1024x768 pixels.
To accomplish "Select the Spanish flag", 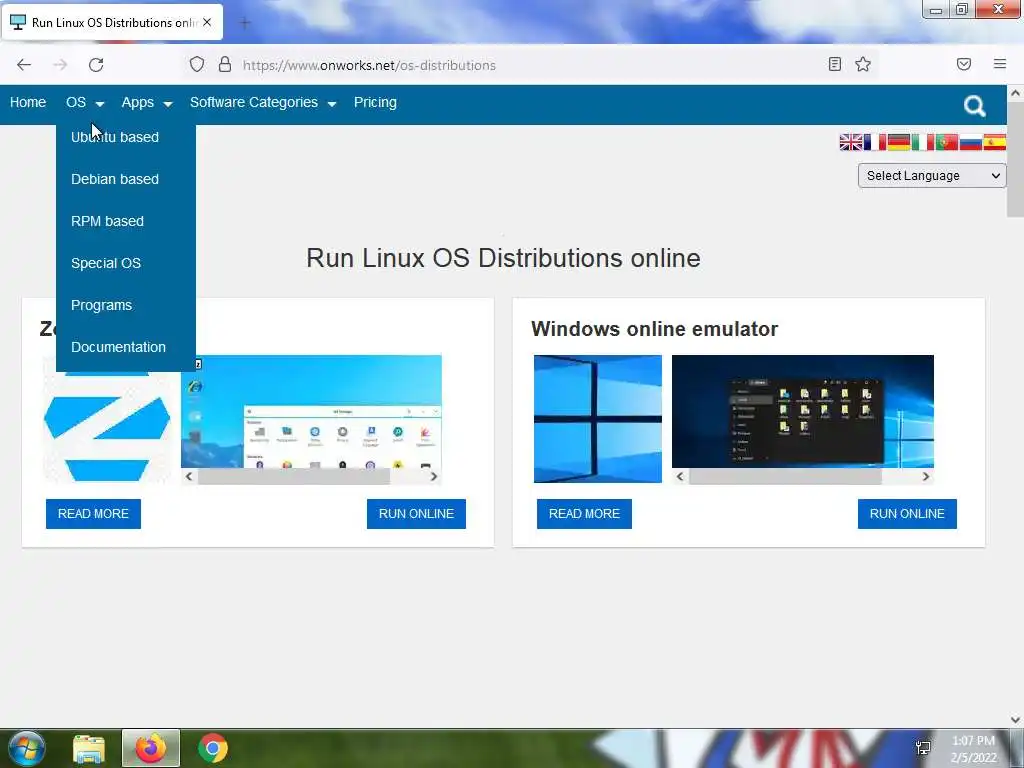I will click(x=995, y=142).
